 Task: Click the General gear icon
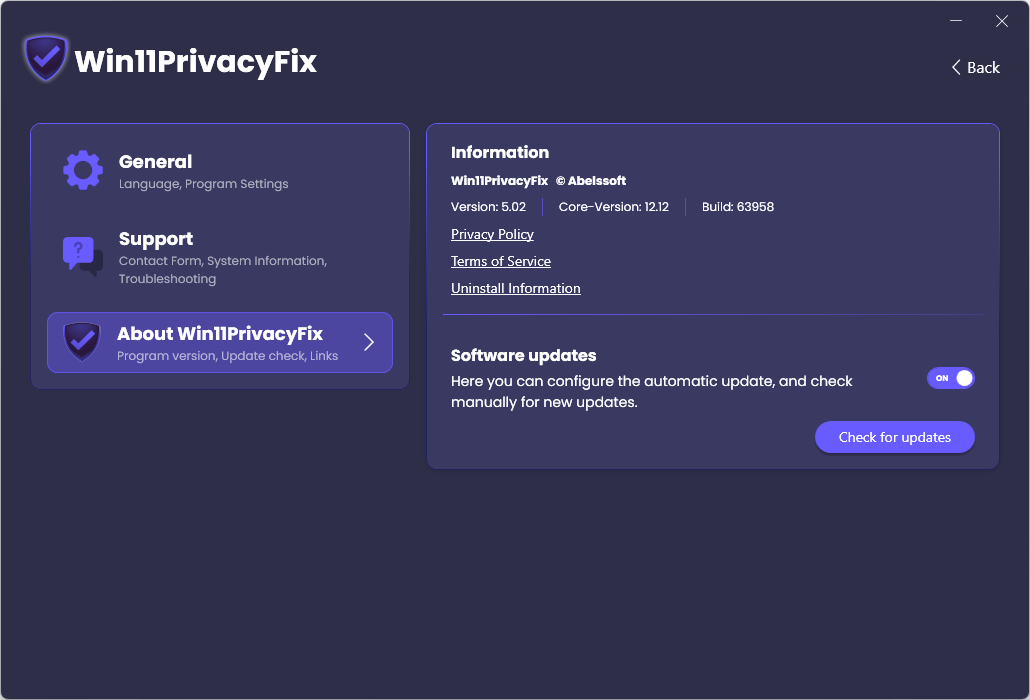[x=83, y=171]
